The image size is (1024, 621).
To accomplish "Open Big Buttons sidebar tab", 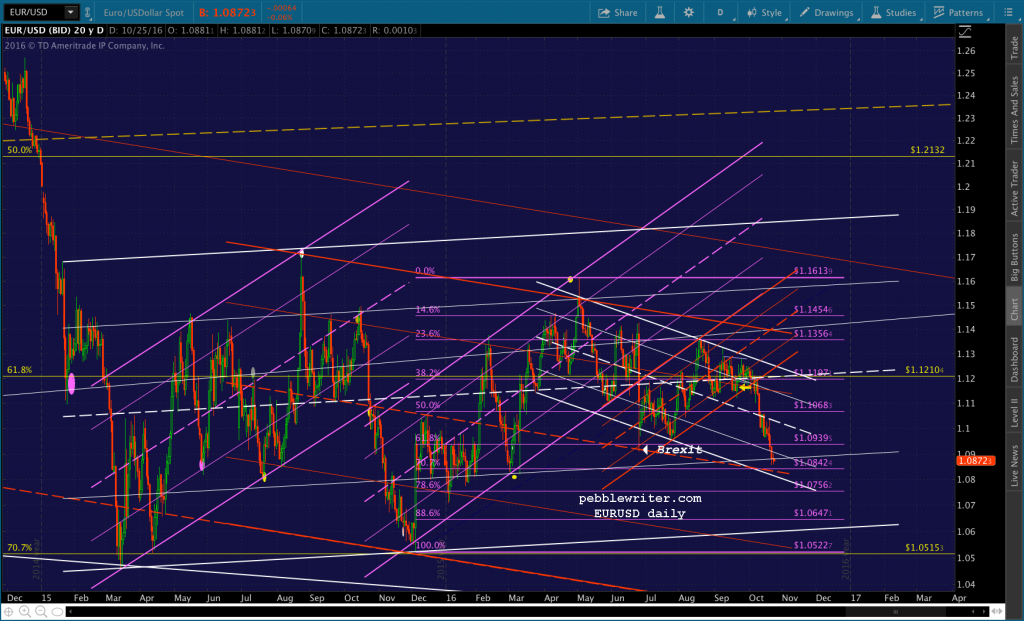I will click(1015, 257).
